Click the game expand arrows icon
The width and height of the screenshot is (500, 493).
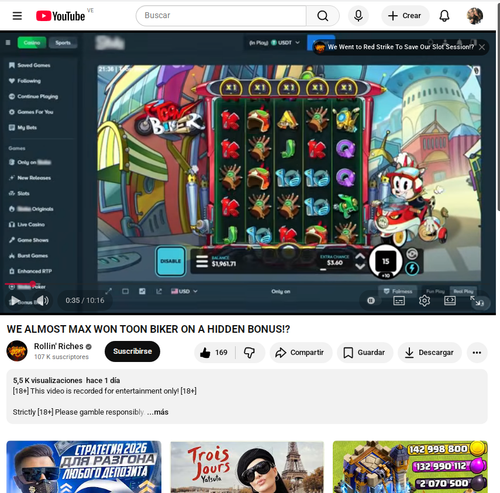click(x=108, y=291)
